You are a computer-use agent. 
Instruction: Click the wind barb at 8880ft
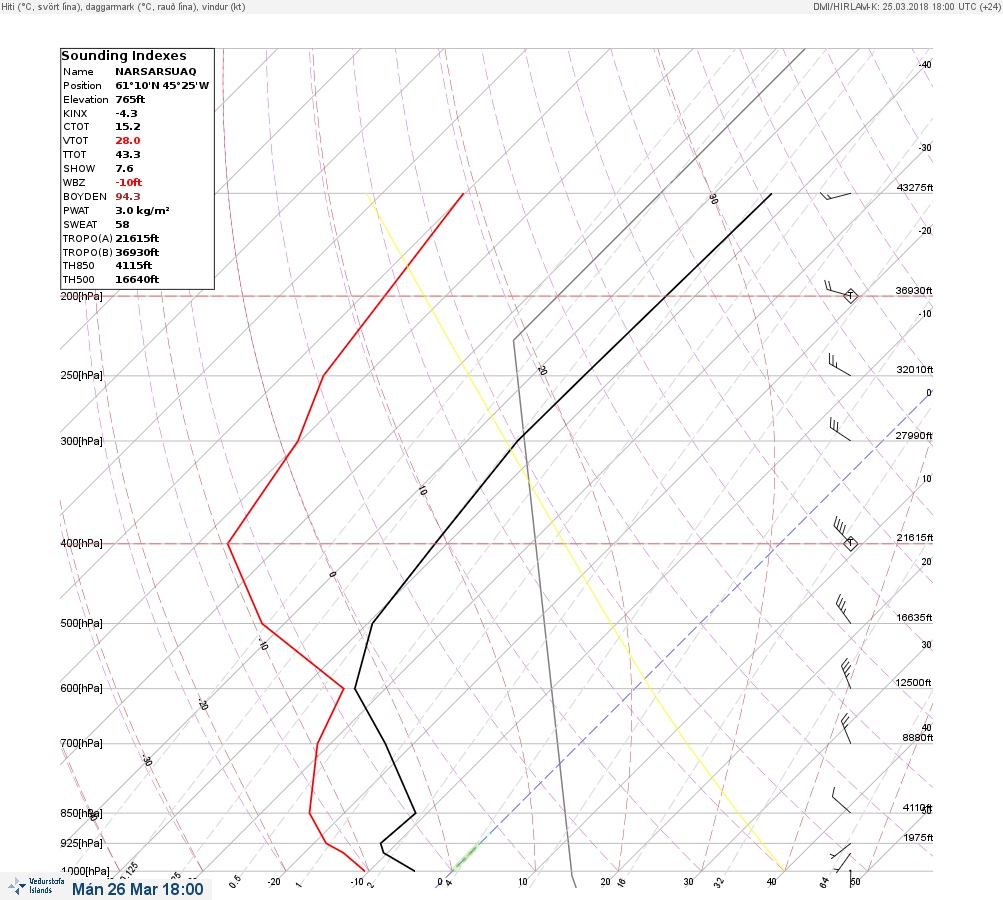click(x=846, y=729)
